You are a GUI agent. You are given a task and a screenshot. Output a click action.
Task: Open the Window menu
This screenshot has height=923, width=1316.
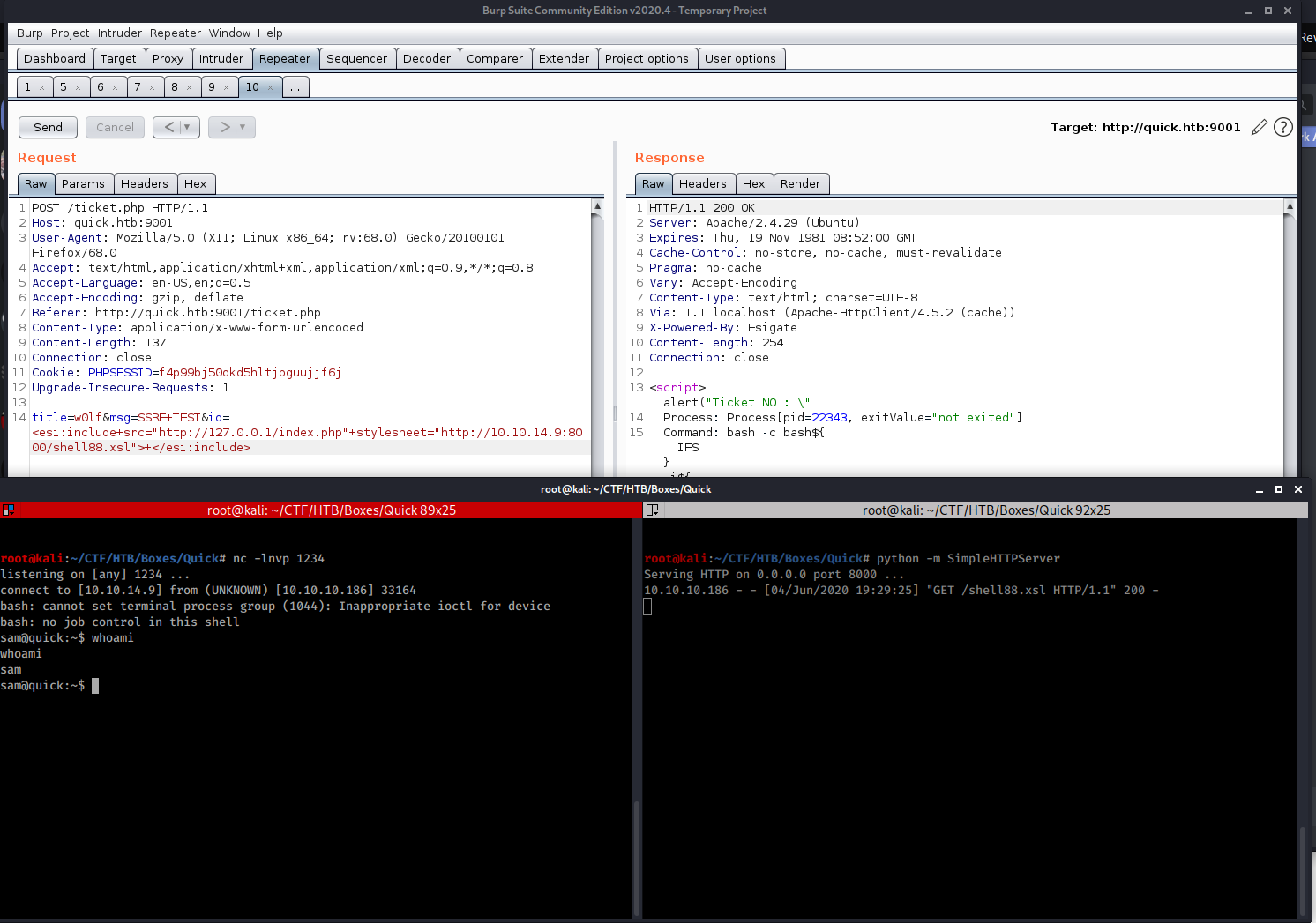(x=229, y=33)
